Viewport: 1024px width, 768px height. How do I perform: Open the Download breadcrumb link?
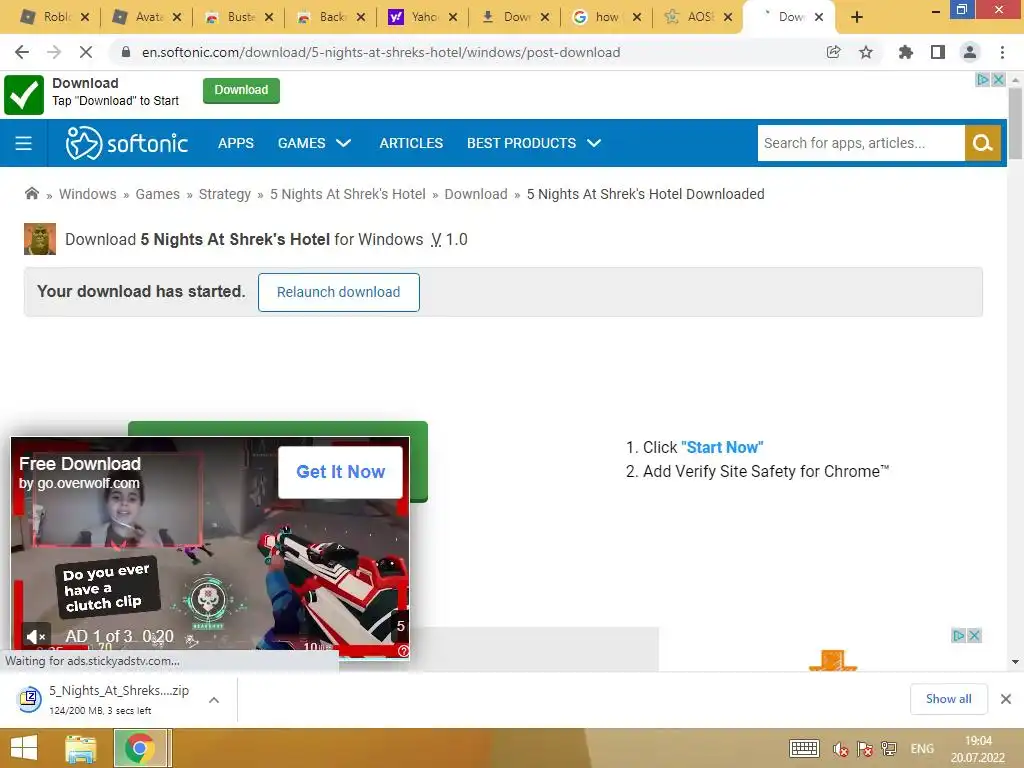[x=475, y=194]
